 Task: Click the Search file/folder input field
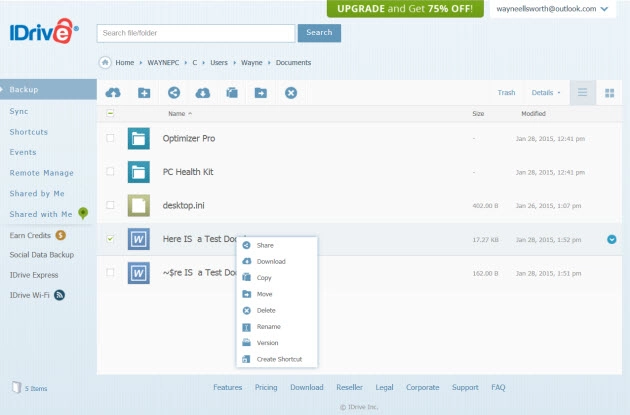(x=196, y=33)
